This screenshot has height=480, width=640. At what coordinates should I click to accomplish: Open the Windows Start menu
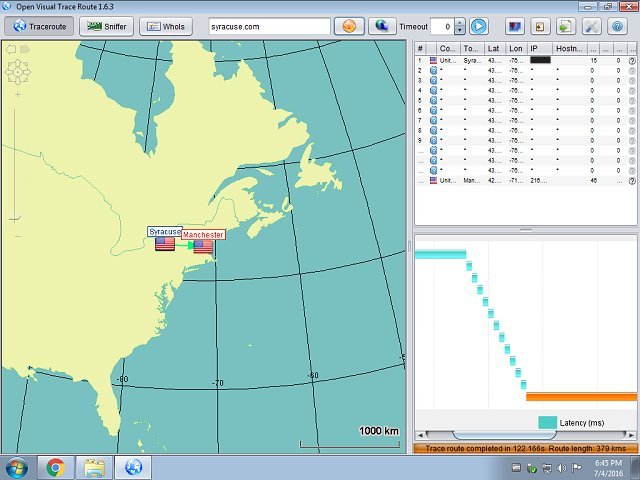[17, 468]
